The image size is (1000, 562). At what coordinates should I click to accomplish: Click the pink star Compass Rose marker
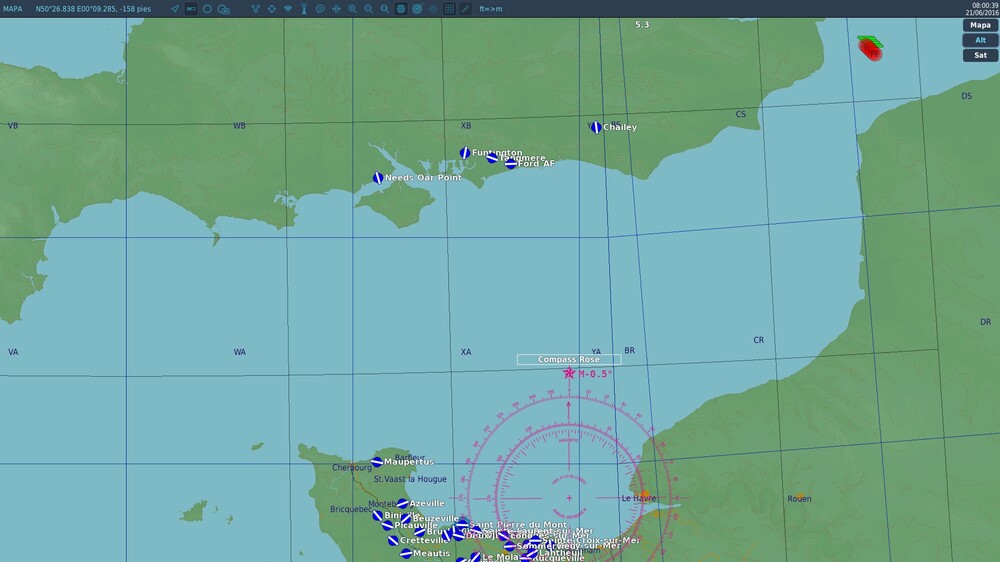click(x=569, y=373)
